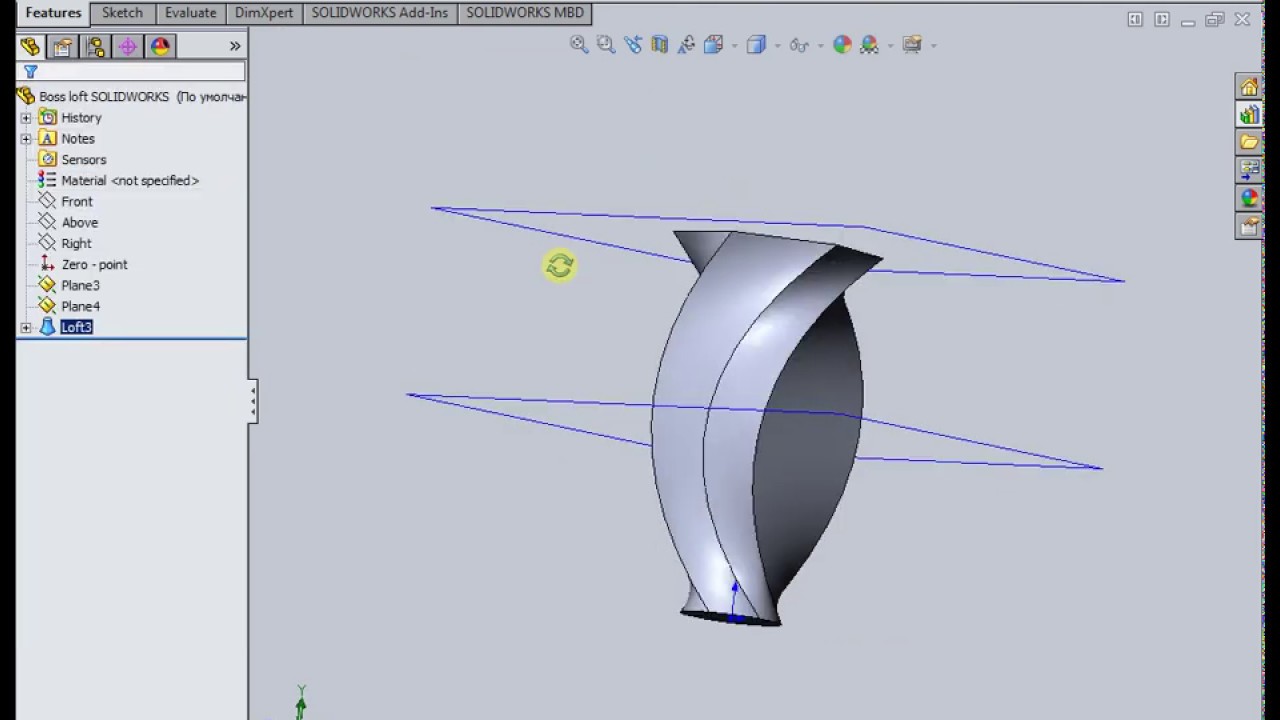Click the Hide/Show Items glasses icon

click(799, 44)
